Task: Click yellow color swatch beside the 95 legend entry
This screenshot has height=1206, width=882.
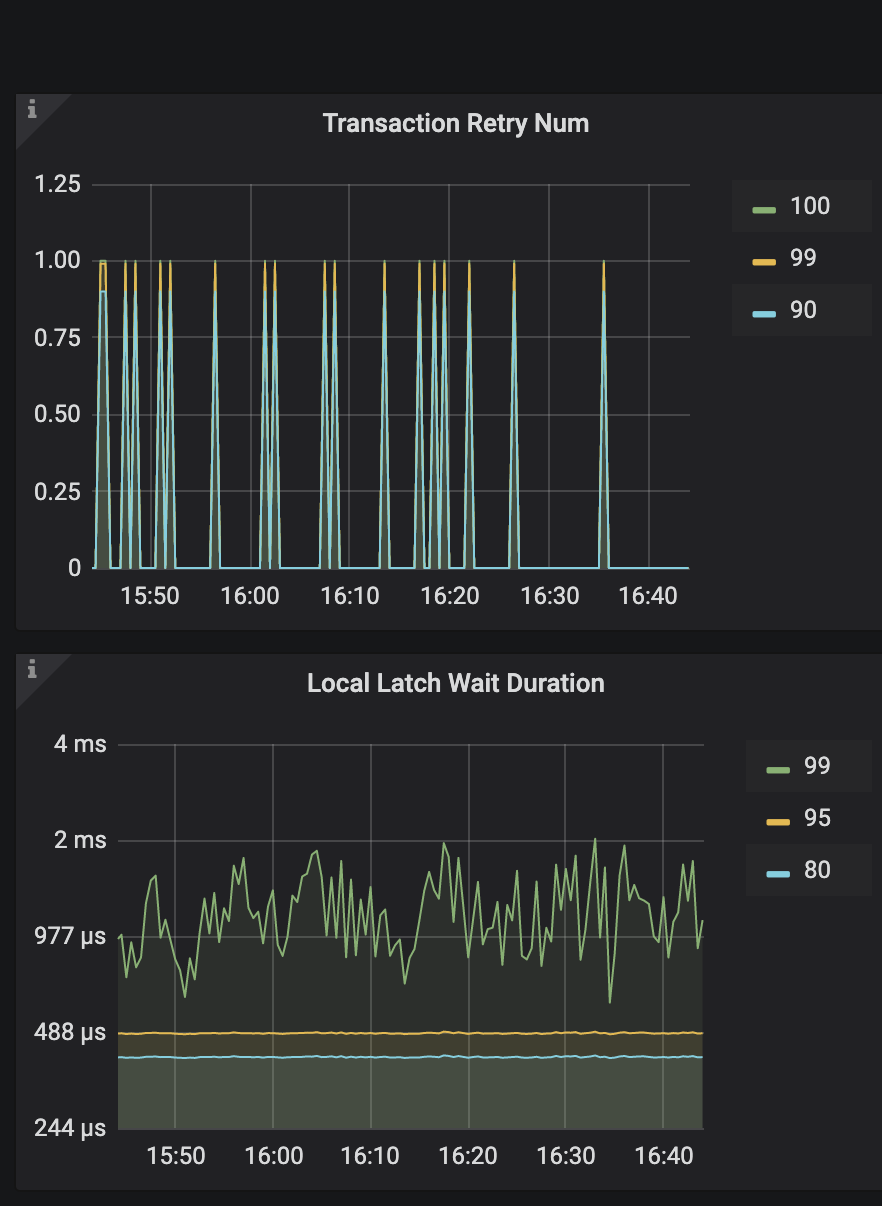Action: (x=778, y=820)
